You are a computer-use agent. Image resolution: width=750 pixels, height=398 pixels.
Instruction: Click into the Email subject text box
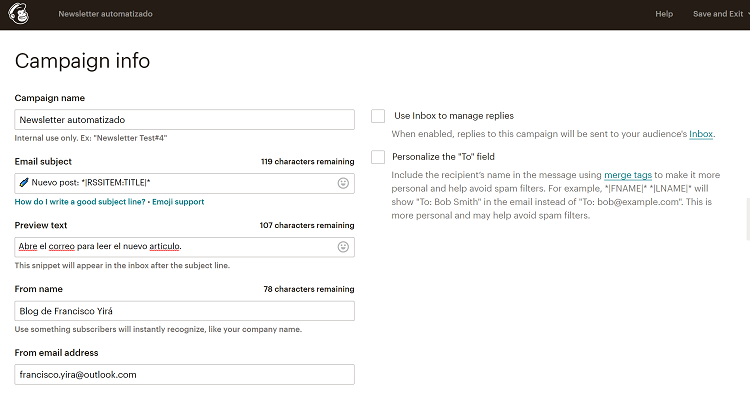(185, 183)
